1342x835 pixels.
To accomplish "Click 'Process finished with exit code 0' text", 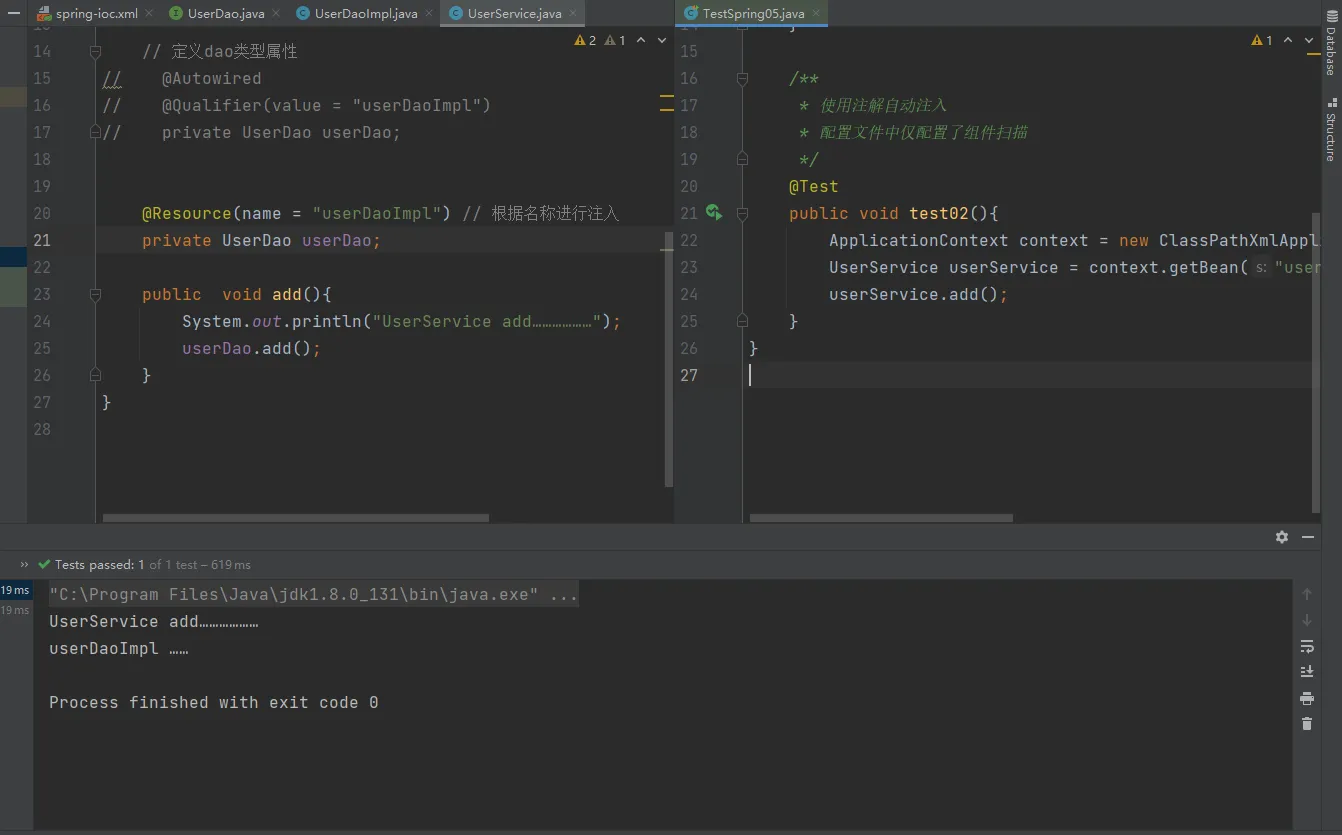I will [214, 702].
